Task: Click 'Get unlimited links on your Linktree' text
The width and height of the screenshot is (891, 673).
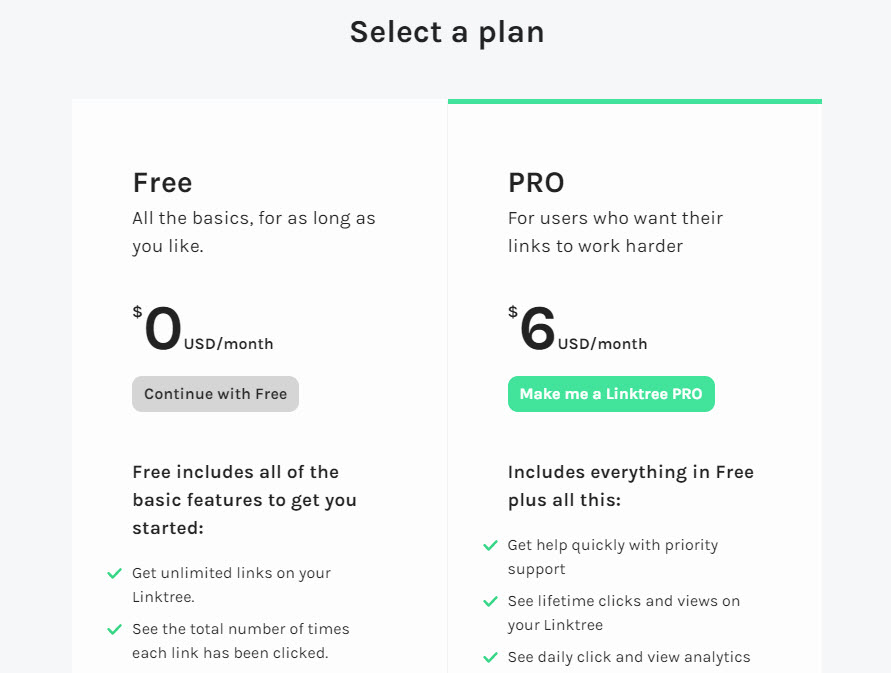Action: 231,584
